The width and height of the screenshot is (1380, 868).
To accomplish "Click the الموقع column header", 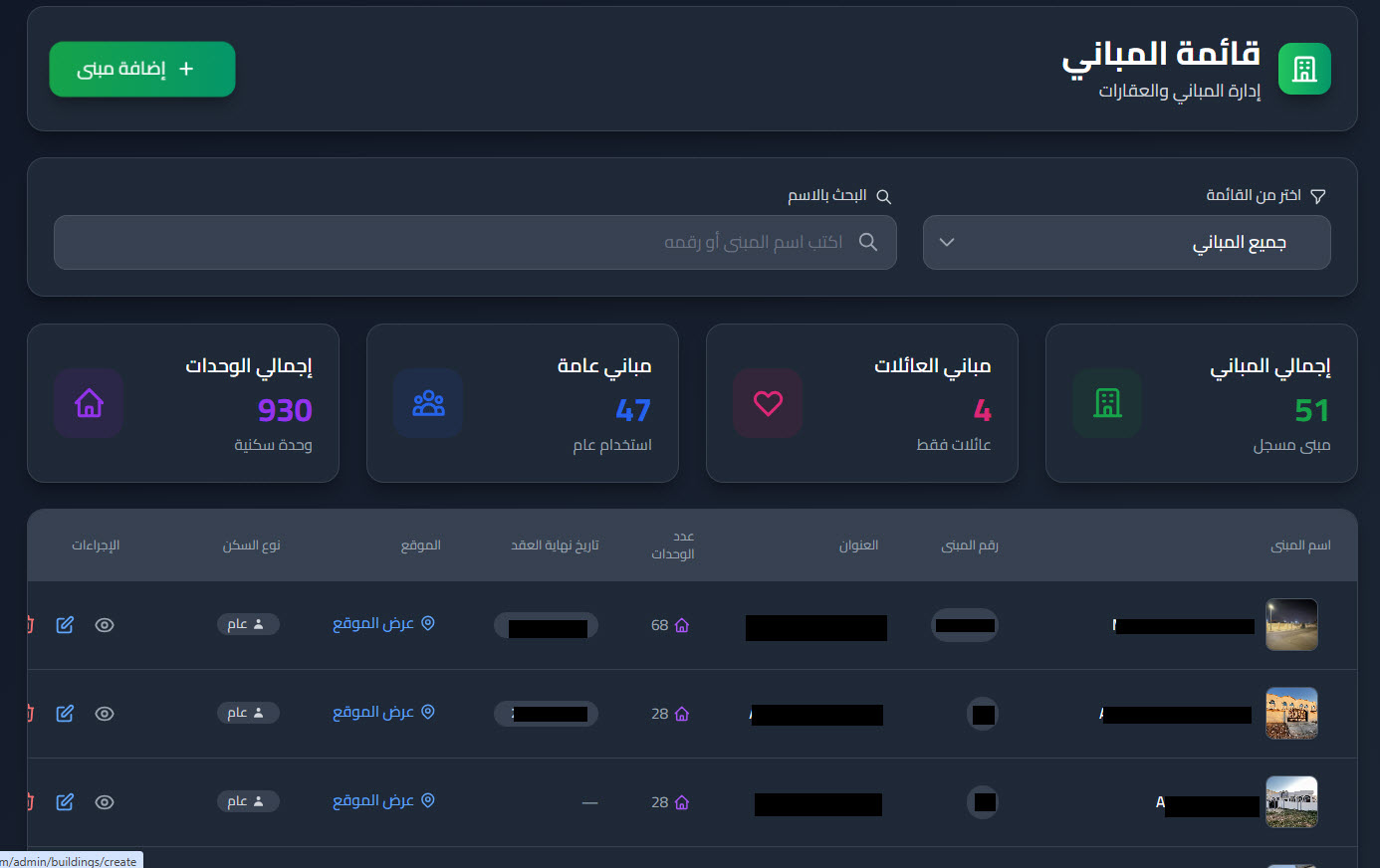I will tap(421, 545).
